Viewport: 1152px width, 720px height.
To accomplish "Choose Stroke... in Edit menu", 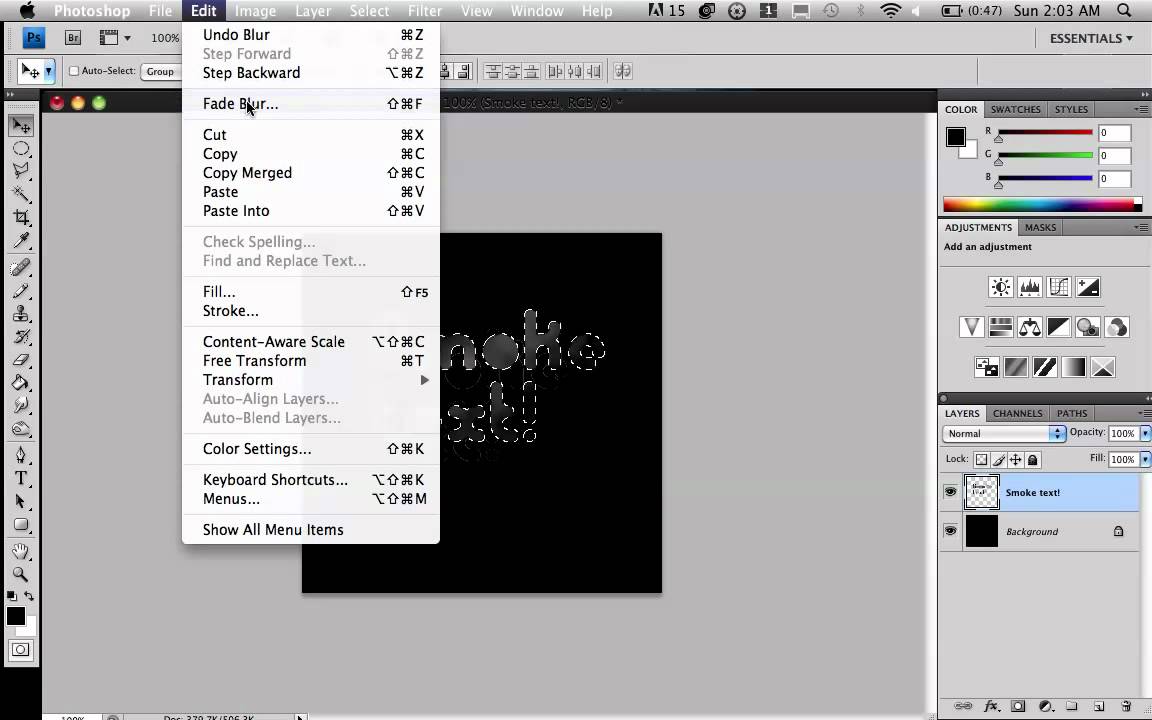I will pos(310,311).
